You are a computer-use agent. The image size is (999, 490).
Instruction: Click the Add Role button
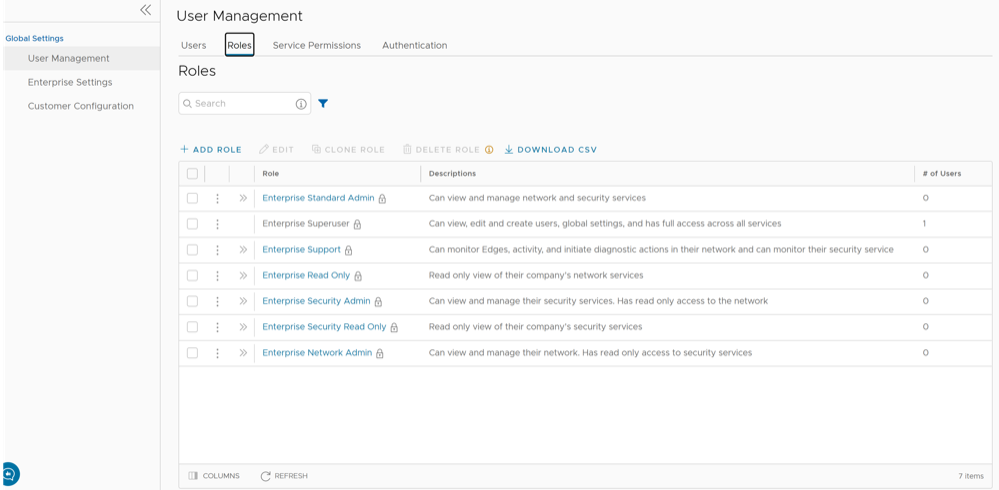point(211,150)
